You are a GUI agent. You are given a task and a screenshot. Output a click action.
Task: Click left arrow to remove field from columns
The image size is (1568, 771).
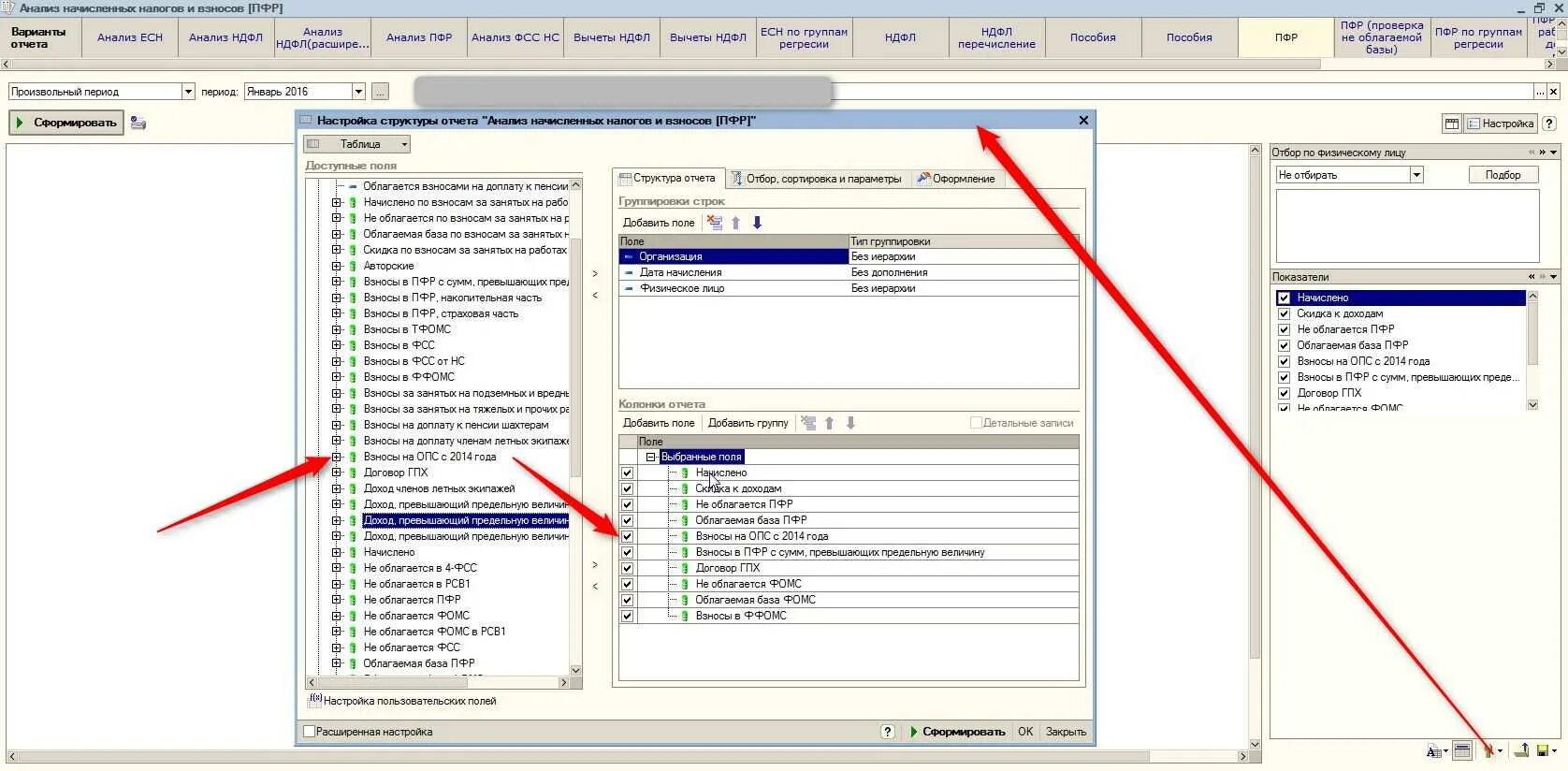tap(595, 586)
